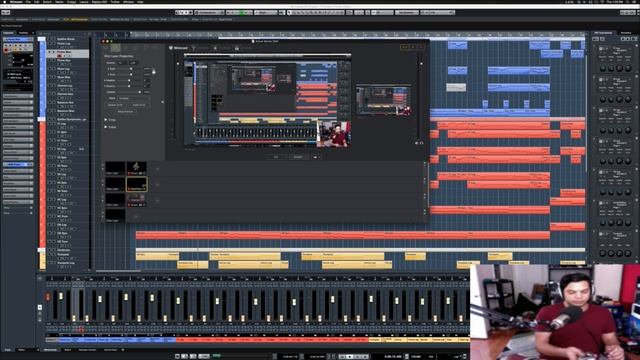The height and width of the screenshot is (360, 640).
Task: Click the Wirecast logo in window toolbar
Action: 178,48
